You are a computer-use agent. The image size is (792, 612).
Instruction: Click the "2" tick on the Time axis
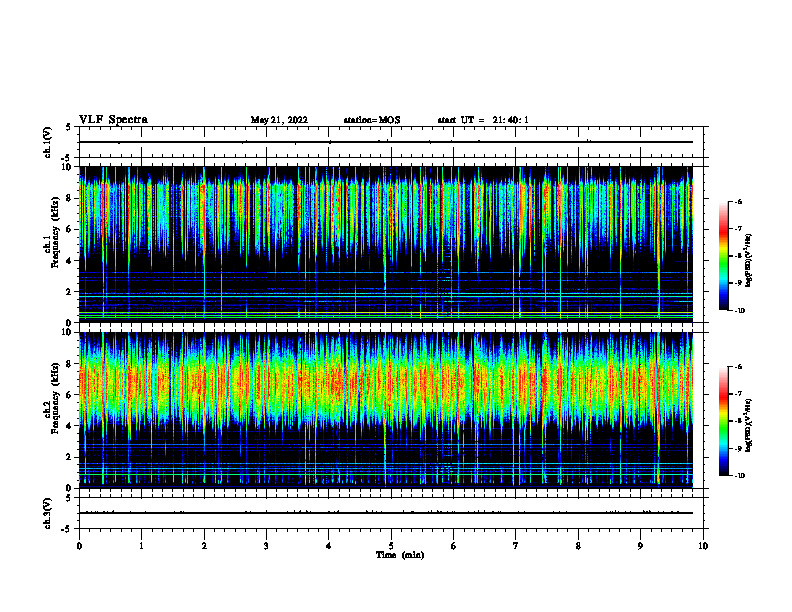pos(204,546)
